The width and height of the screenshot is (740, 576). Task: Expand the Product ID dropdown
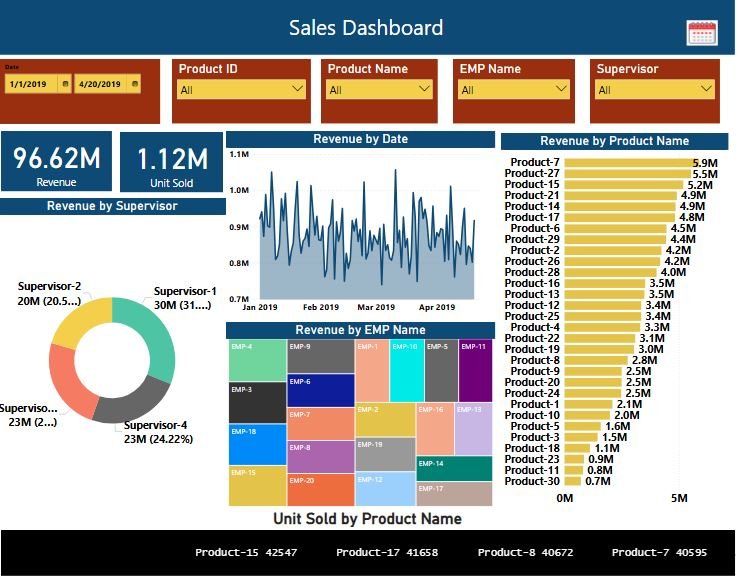[241, 89]
